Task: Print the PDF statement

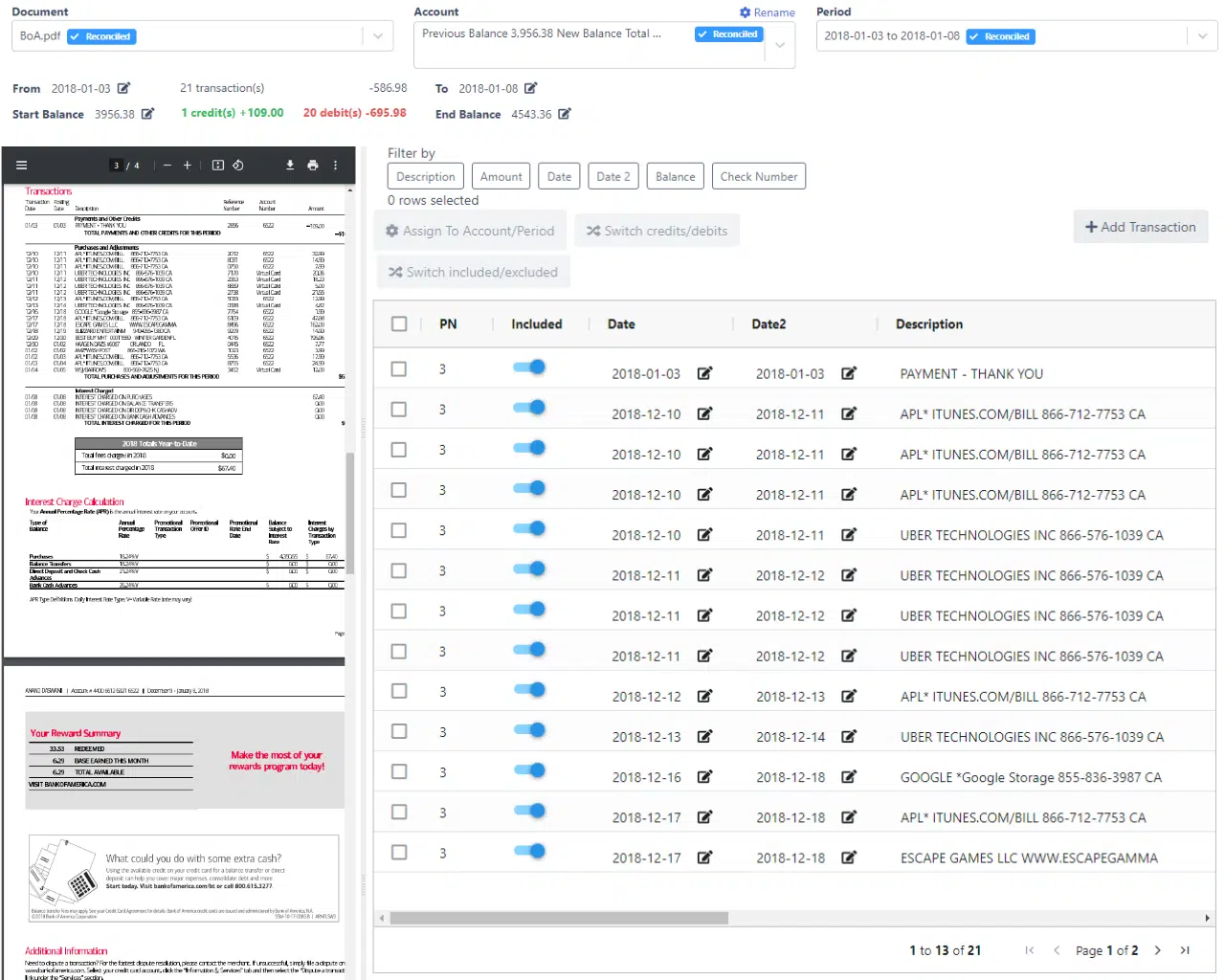Action: [x=312, y=165]
